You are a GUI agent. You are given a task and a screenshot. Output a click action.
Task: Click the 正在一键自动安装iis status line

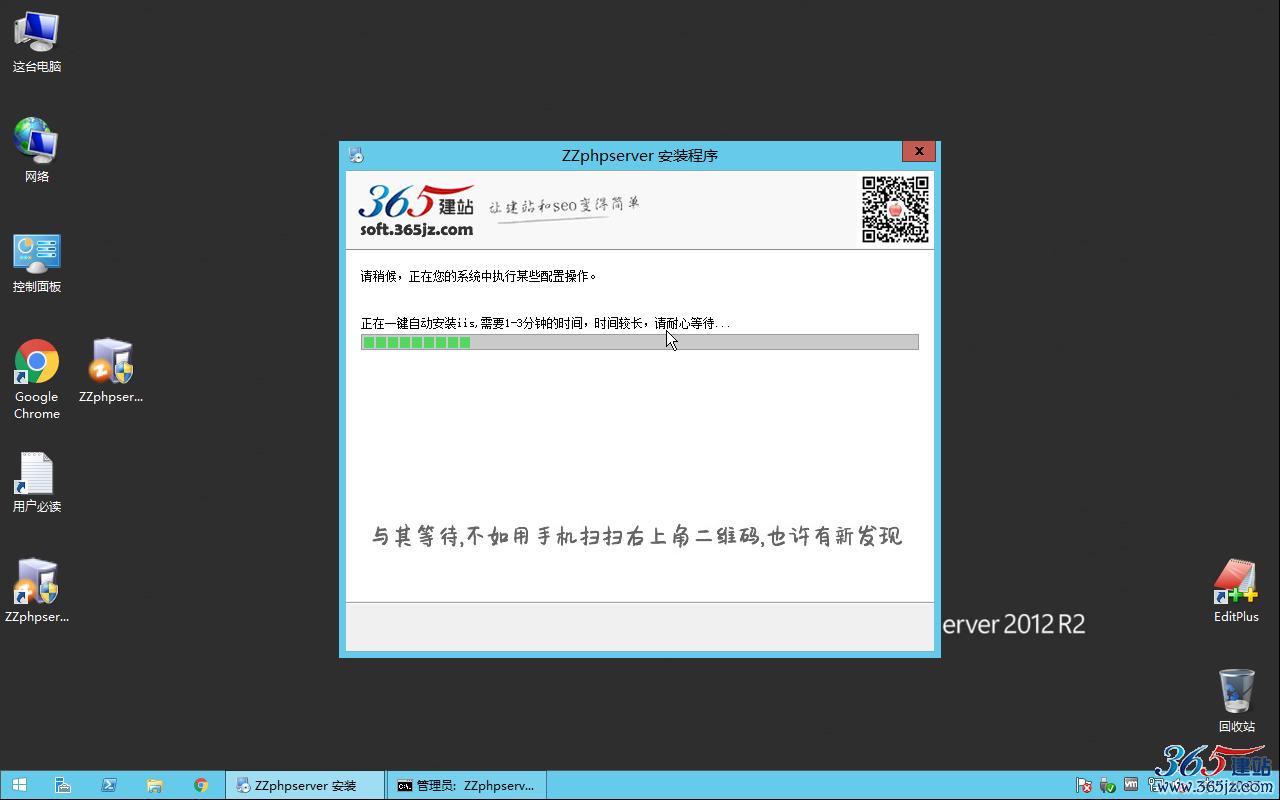pos(546,323)
